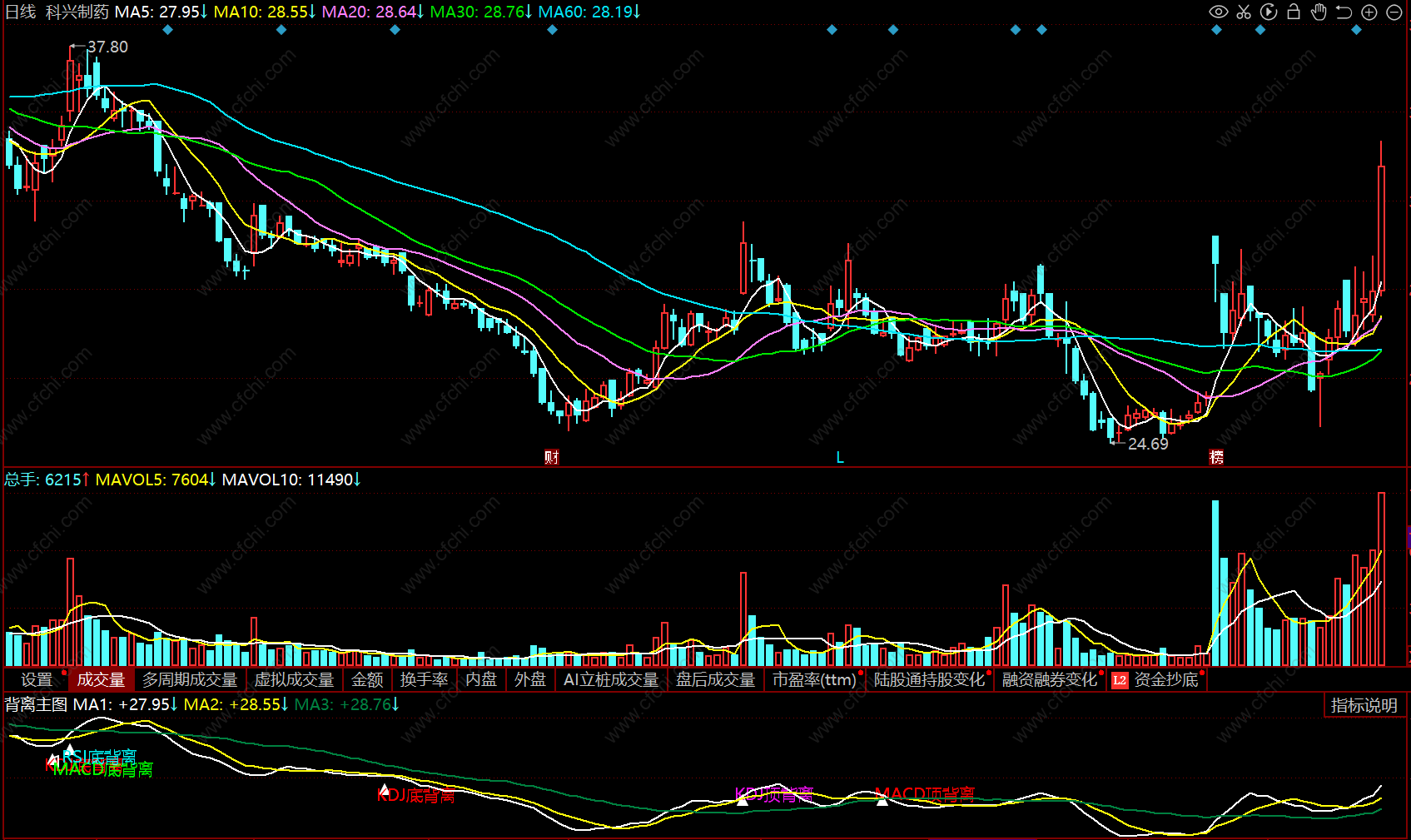This screenshot has height=840, width=1411.
Task: Click the blue L marker on the date axis
Action: pos(840,457)
